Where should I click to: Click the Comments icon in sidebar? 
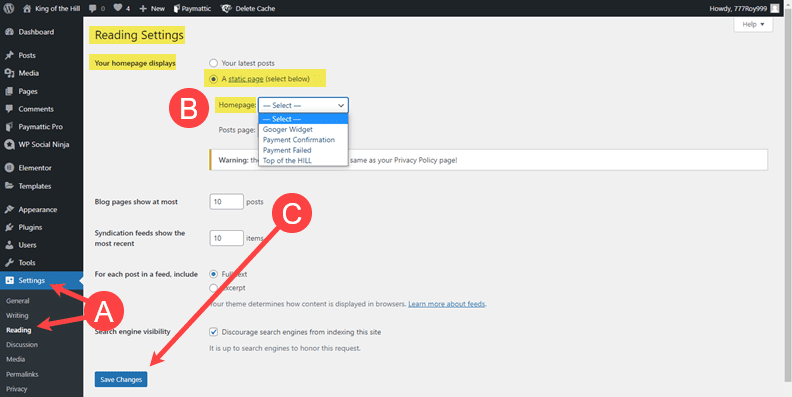click(x=9, y=109)
